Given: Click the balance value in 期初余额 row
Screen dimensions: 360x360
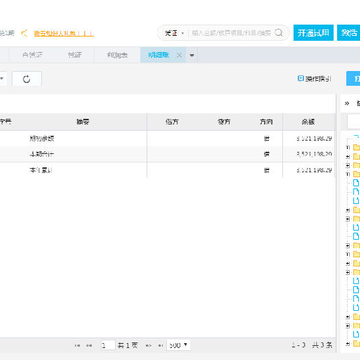Looking at the screenshot, I should 314,138.
